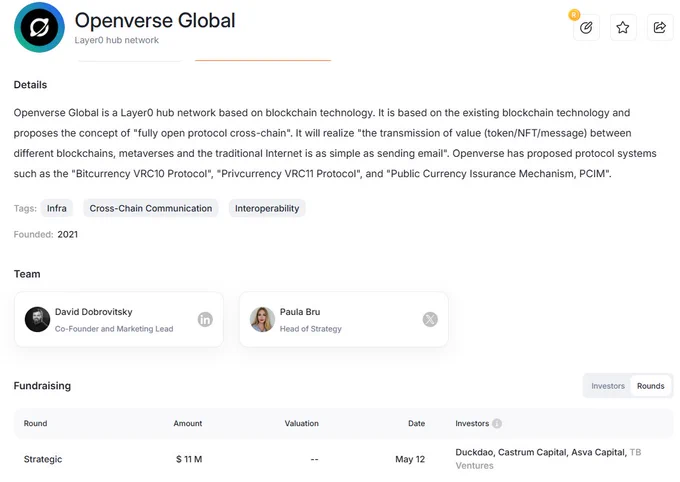Click the Valuation "--" cell
The width and height of the screenshot is (680, 482).
pos(314,459)
